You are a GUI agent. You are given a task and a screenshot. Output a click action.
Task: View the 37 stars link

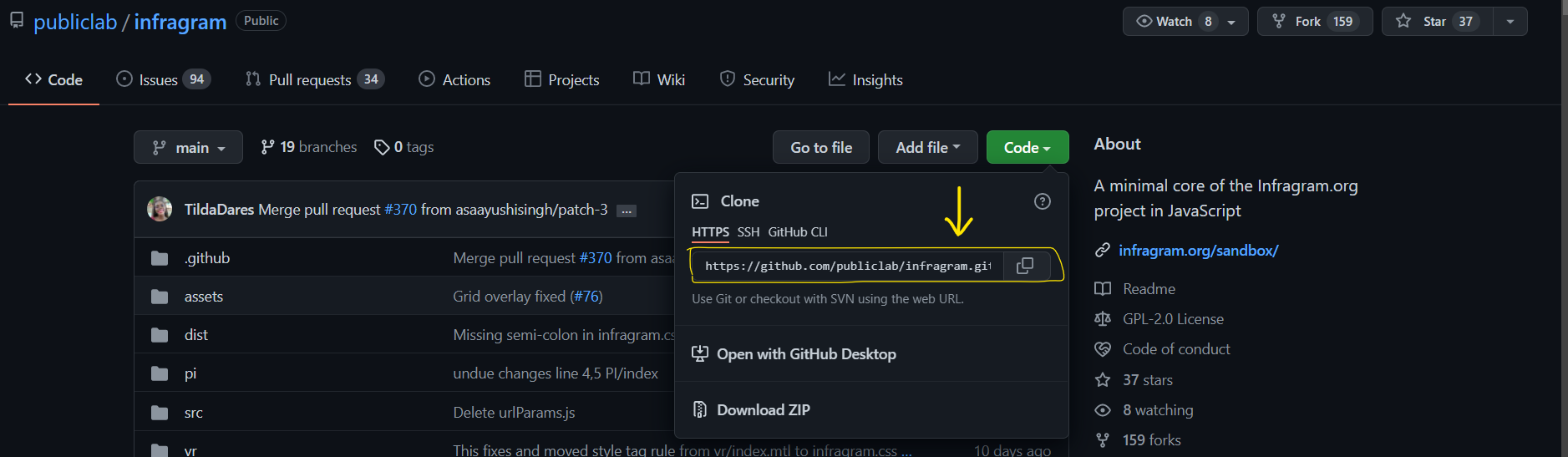click(1148, 380)
